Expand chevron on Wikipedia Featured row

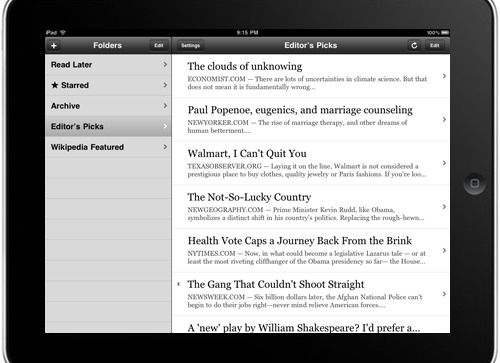pos(165,147)
